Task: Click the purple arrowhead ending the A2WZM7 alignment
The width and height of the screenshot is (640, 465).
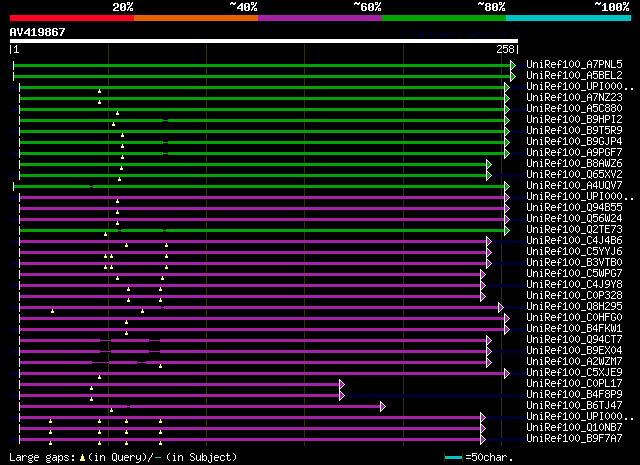Action: pyautogui.click(x=489, y=363)
